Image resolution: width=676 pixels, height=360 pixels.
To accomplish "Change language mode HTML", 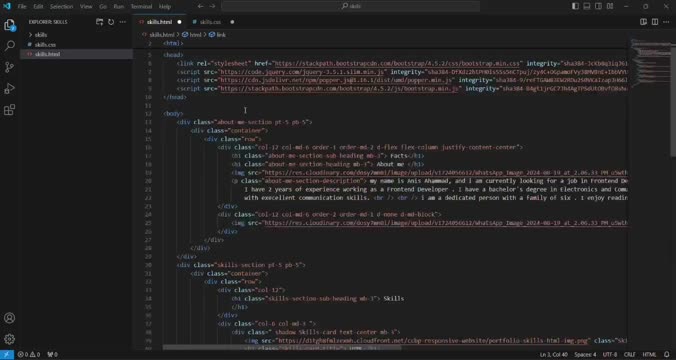I will pyautogui.click(x=649, y=355).
